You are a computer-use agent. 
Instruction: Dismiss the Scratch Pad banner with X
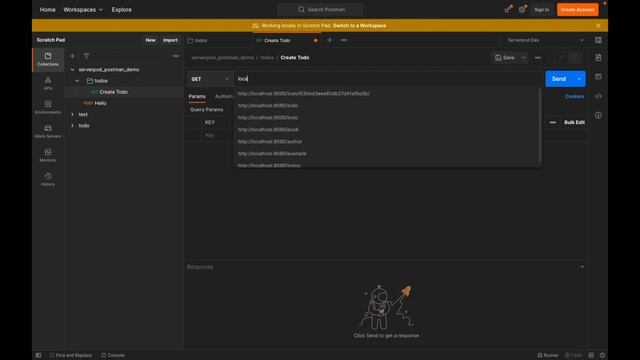pyautogui.click(x=598, y=26)
